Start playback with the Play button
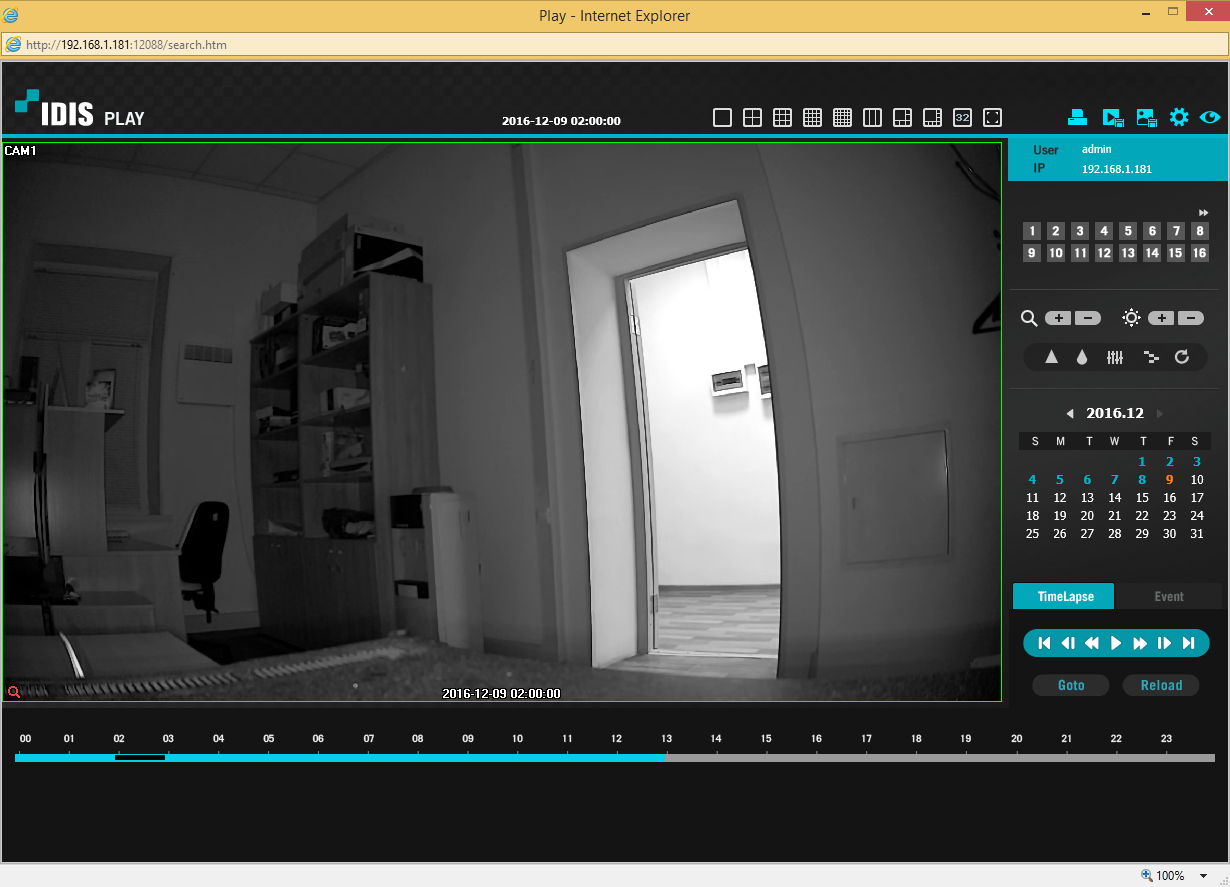The width and height of the screenshot is (1230, 887). pos(1116,643)
